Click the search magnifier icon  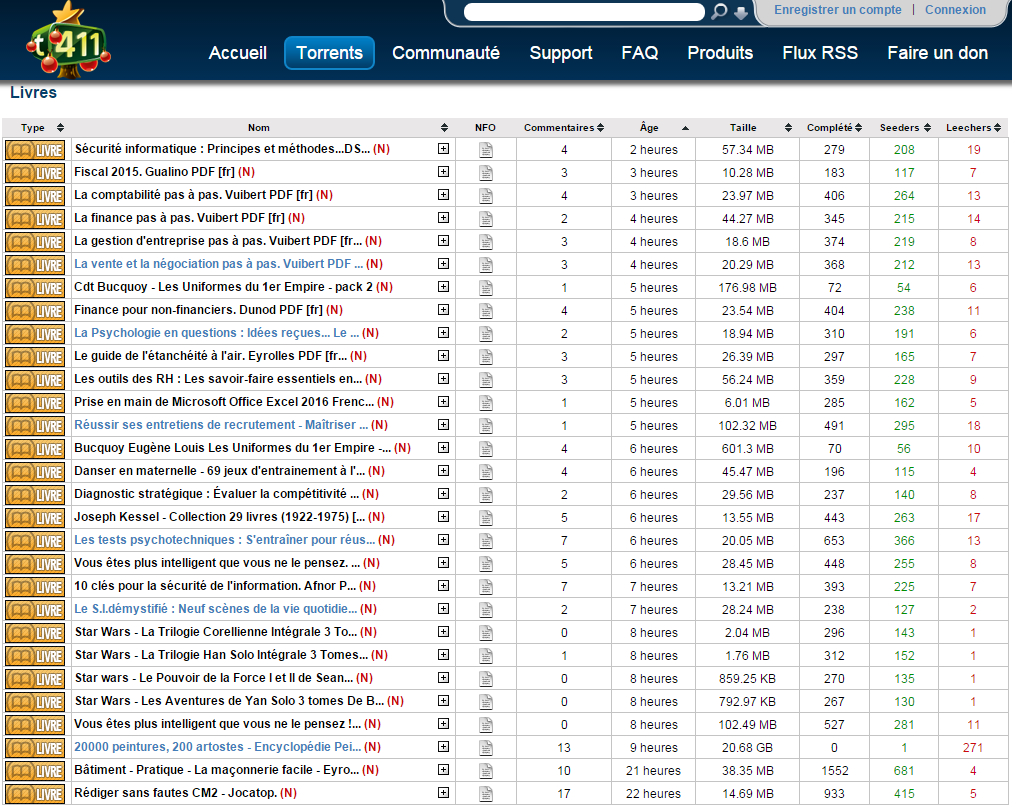[x=719, y=12]
